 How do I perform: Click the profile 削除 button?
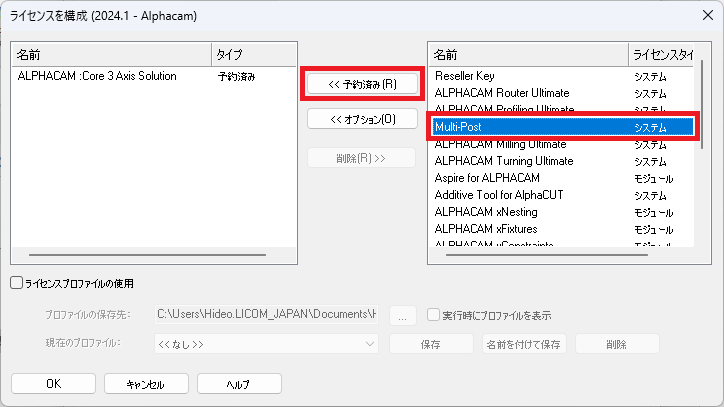point(617,344)
